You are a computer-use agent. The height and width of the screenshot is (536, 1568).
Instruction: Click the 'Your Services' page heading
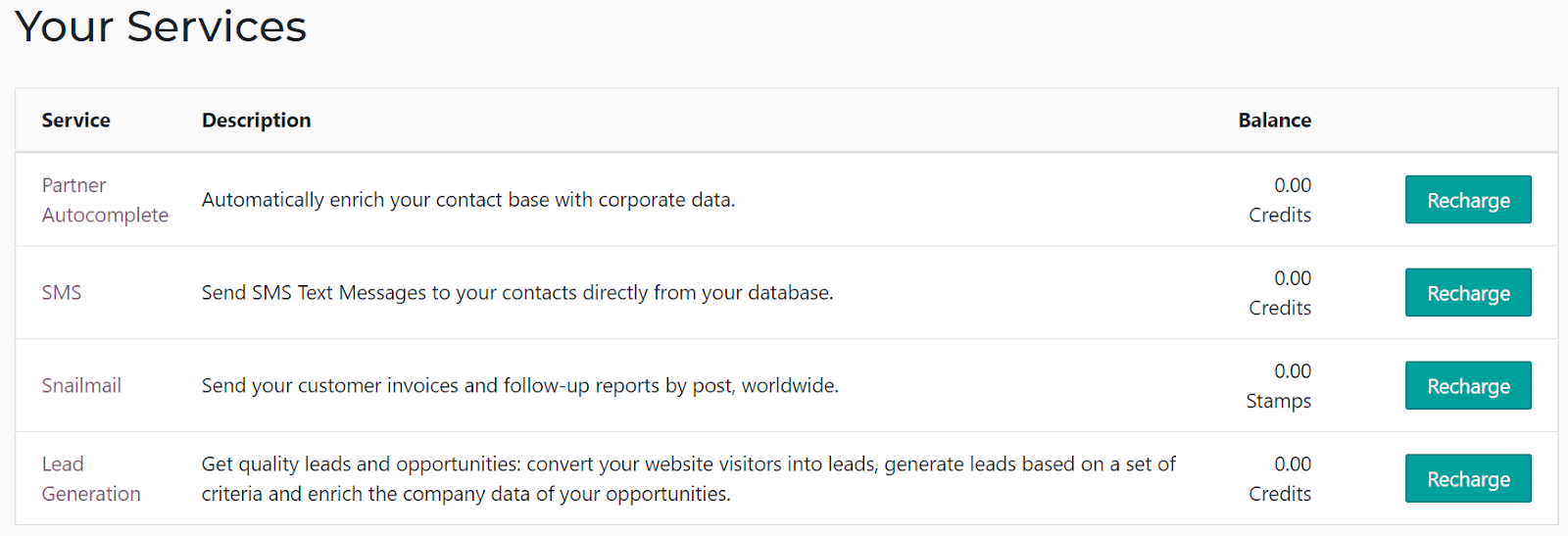click(x=161, y=26)
